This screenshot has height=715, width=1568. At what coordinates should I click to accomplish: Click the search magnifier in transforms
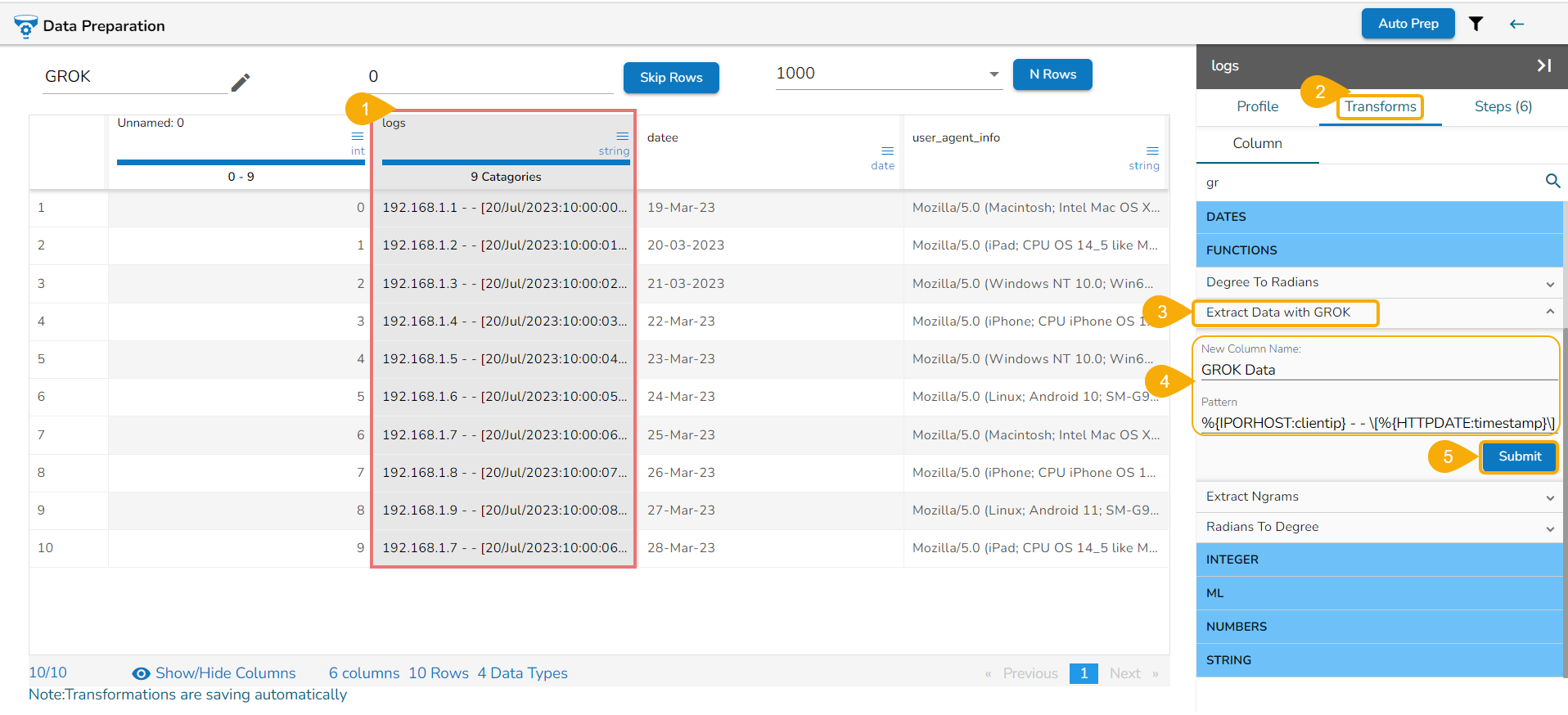tap(1552, 182)
